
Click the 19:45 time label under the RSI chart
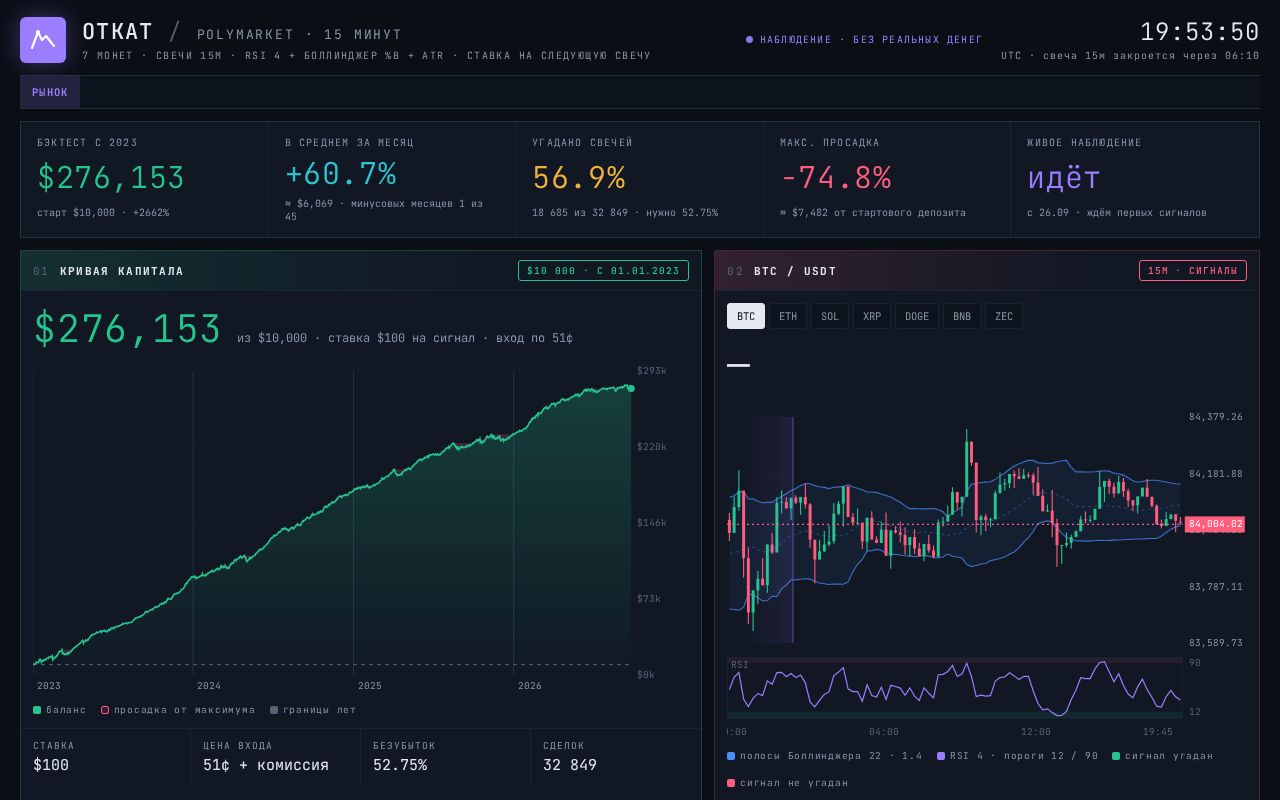coord(1158,732)
